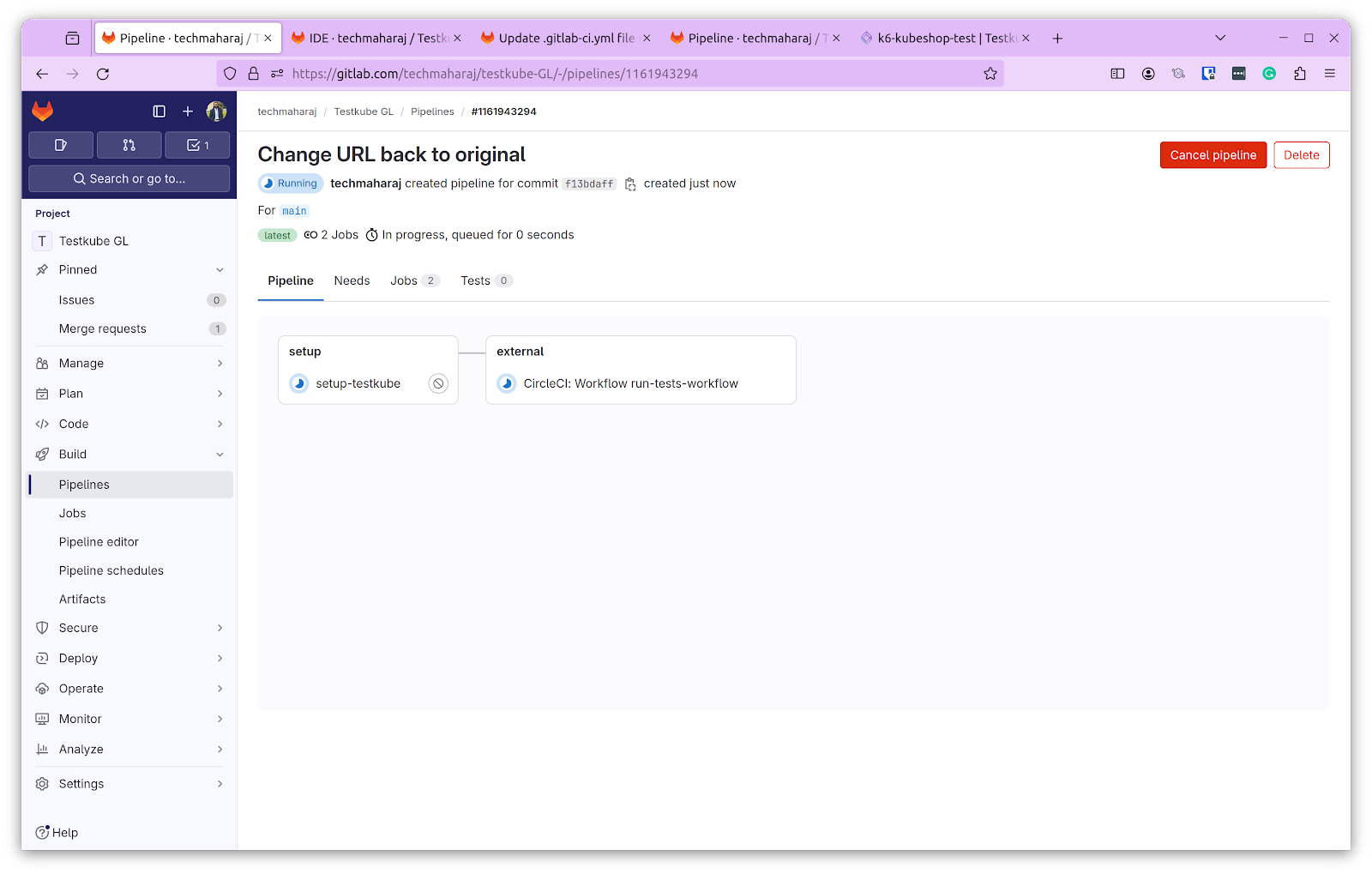Image resolution: width=1372 pixels, height=874 pixels.
Task: Go to techmaharaj breadcrumb
Action: (x=287, y=112)
